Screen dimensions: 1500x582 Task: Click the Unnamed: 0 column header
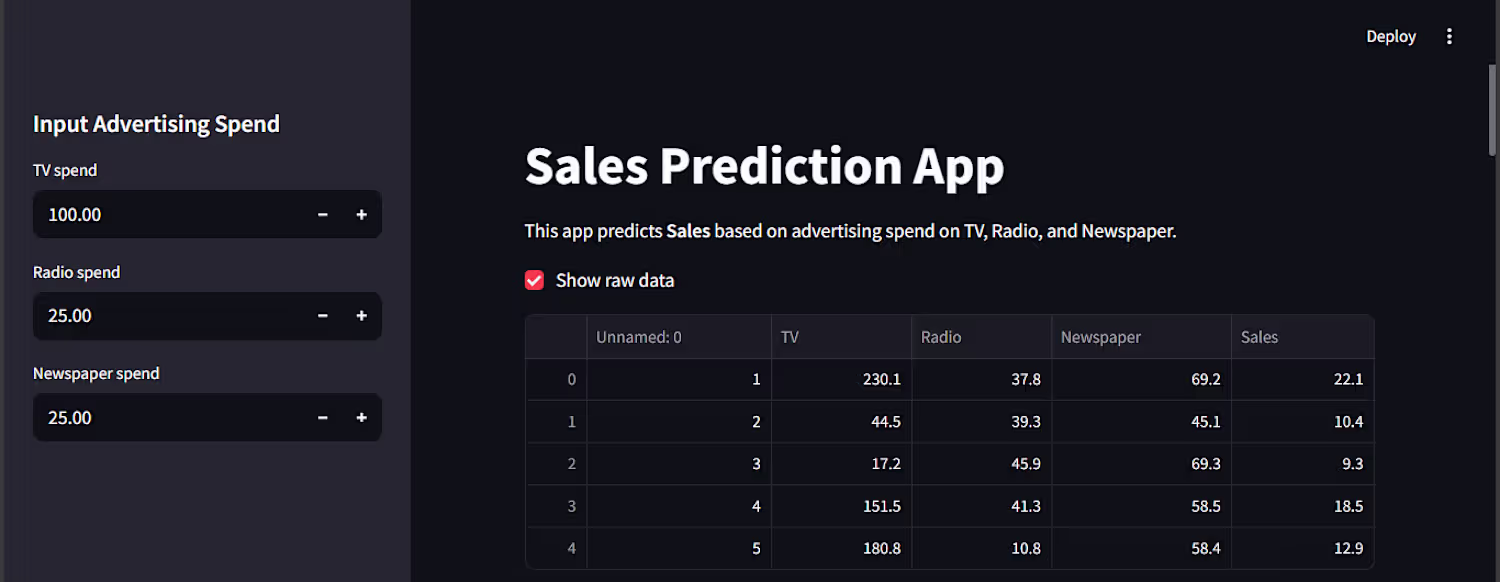click(x=679, y=337)
